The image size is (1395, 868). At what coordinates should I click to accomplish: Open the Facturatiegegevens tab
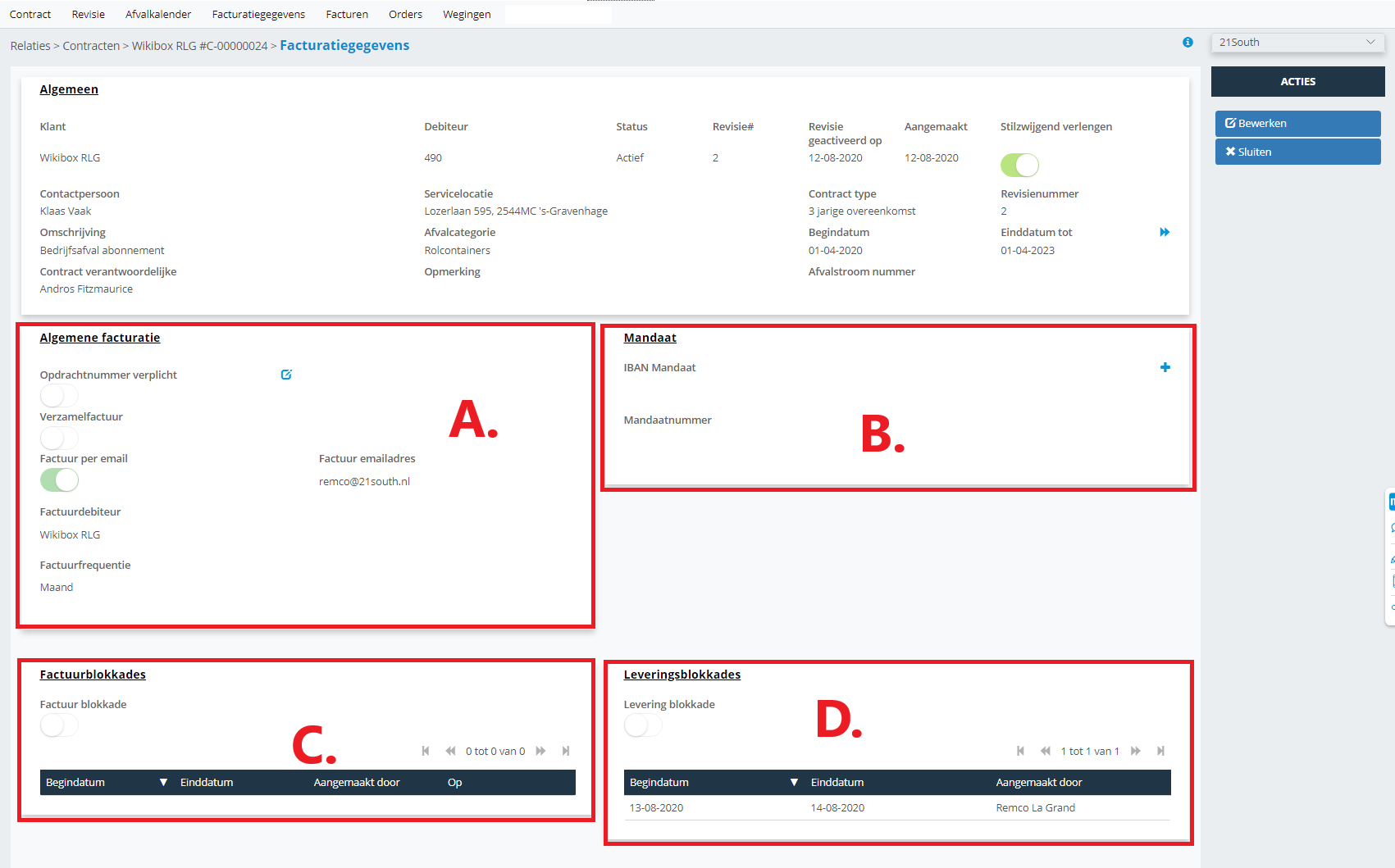[258, 14]
